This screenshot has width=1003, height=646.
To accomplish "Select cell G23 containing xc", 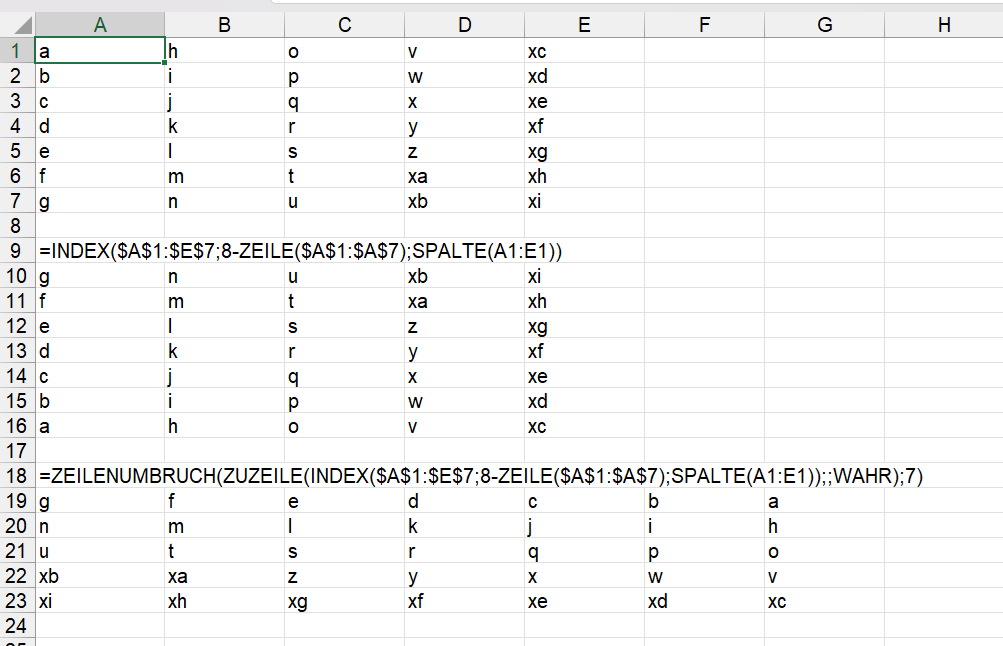I will click(x=825, y=601).
